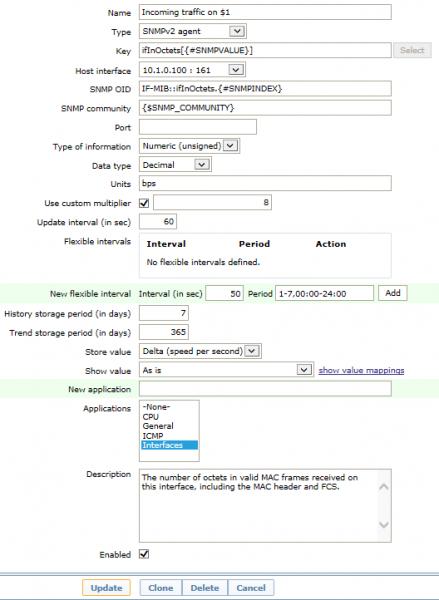Click the Key field with ifInOctets value
This screenshot has height=600, width=439.
click(x=265, y=51)
